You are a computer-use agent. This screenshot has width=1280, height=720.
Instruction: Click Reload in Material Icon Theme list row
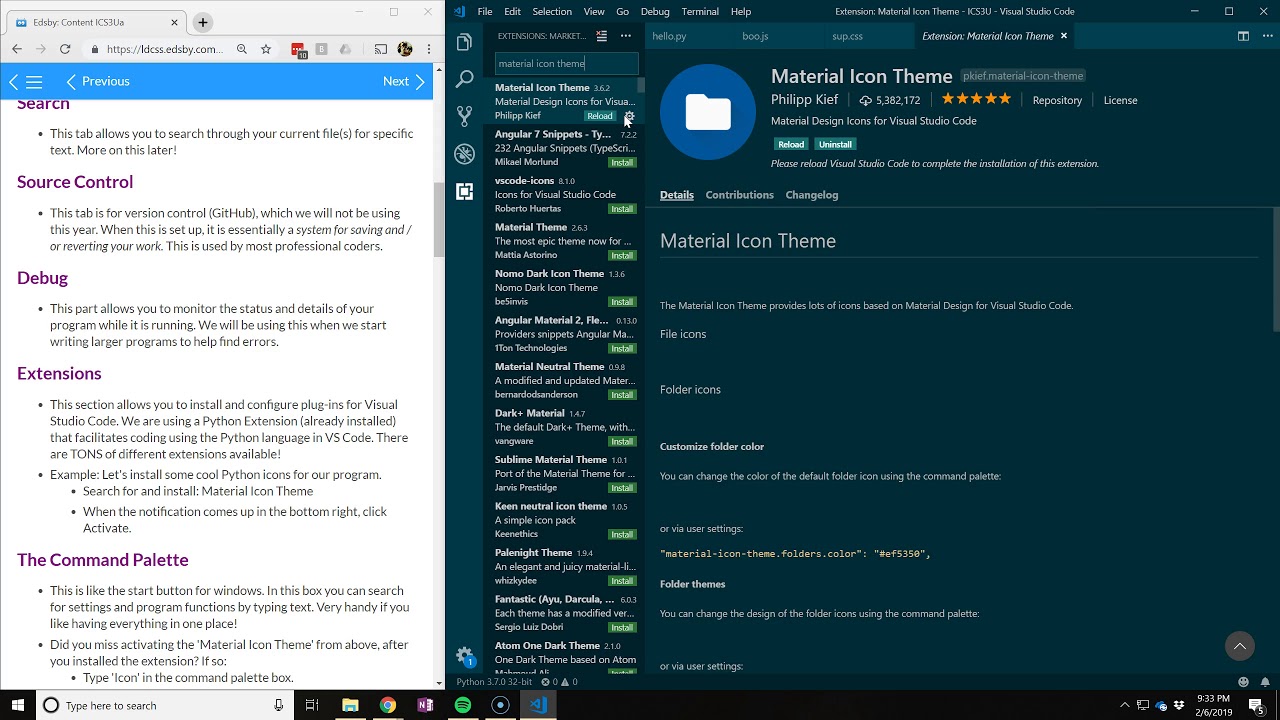[x=600, y=116]
